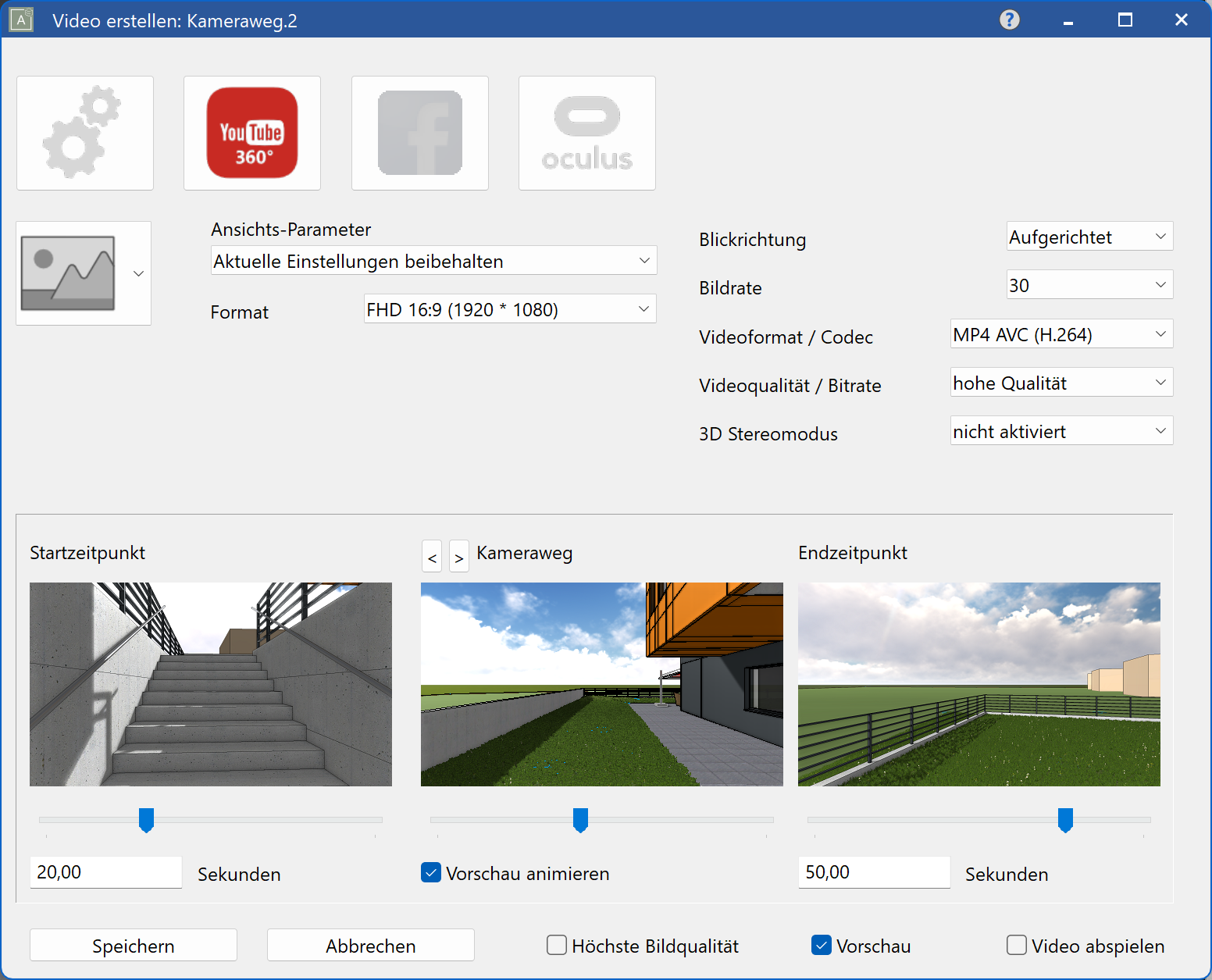Image resolution: width=1212 pixels, height=980 pixels.
Task: Uncheck the Vorschau checkbox
Action: click(822, 946)
